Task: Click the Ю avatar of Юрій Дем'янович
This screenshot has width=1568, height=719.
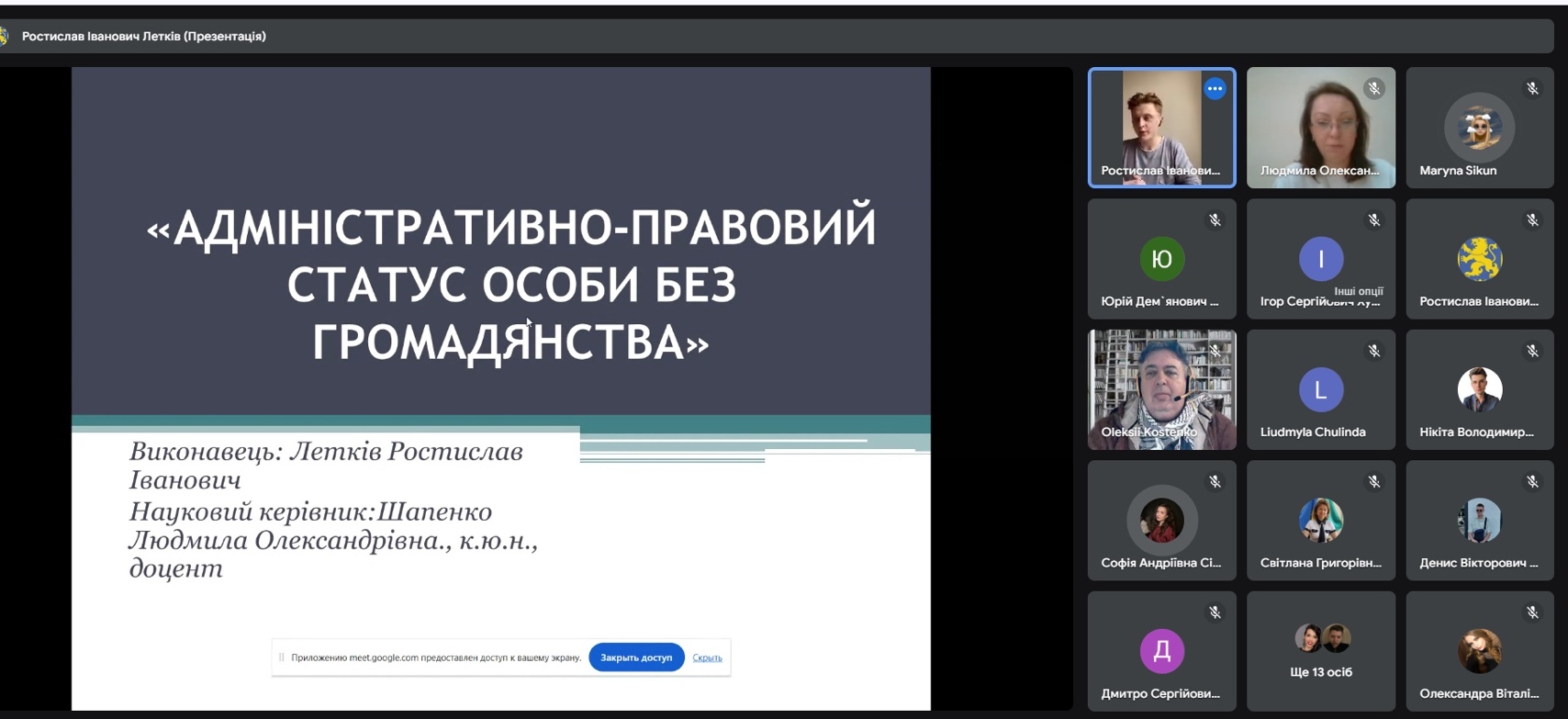Action: pyautogui.click(x=1161, y=259)
